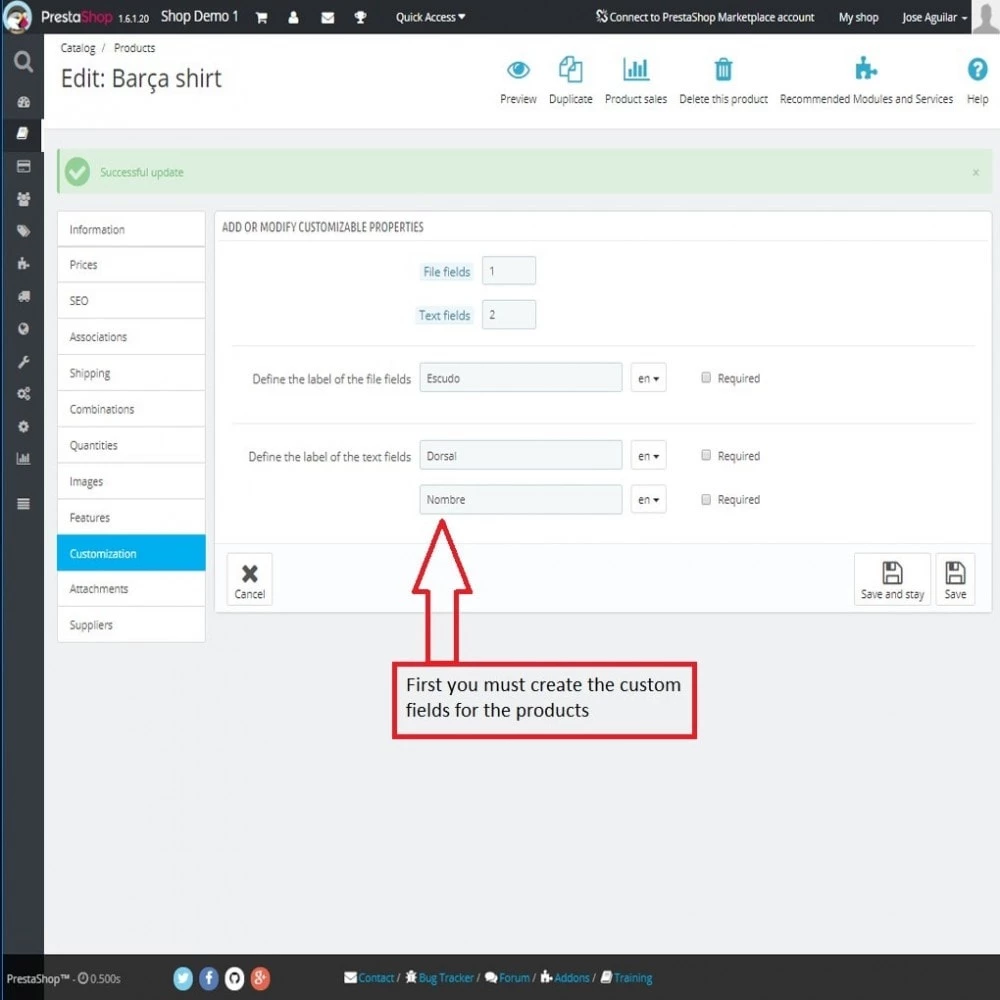This screenshot has width=1000, height=1000.
Task: Click Catalog breadcrumb link
Action: (78, 48)
